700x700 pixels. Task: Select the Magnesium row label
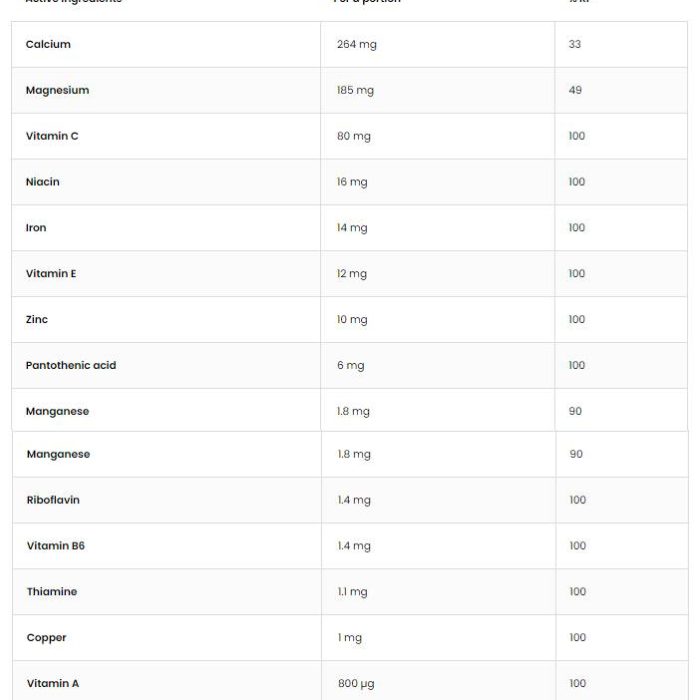click(x=58, y=90)
